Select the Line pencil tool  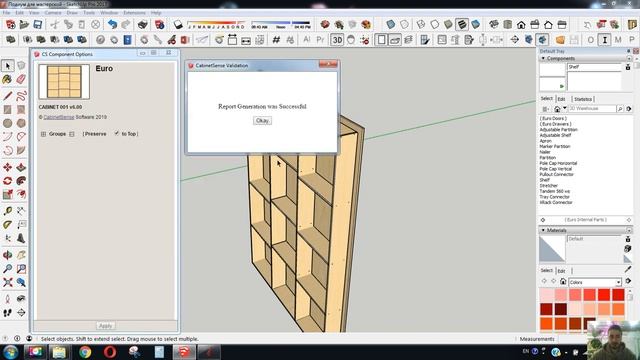pyautogui.click(x=7, y=96)
